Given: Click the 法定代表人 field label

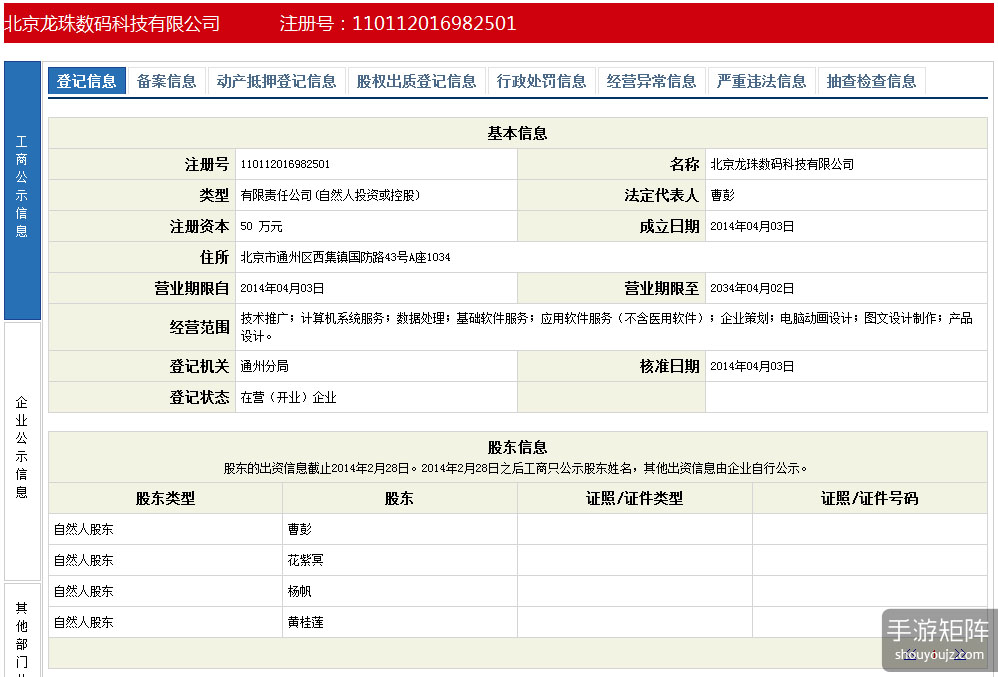Looking at the screenshot, I should coord(661,195).
